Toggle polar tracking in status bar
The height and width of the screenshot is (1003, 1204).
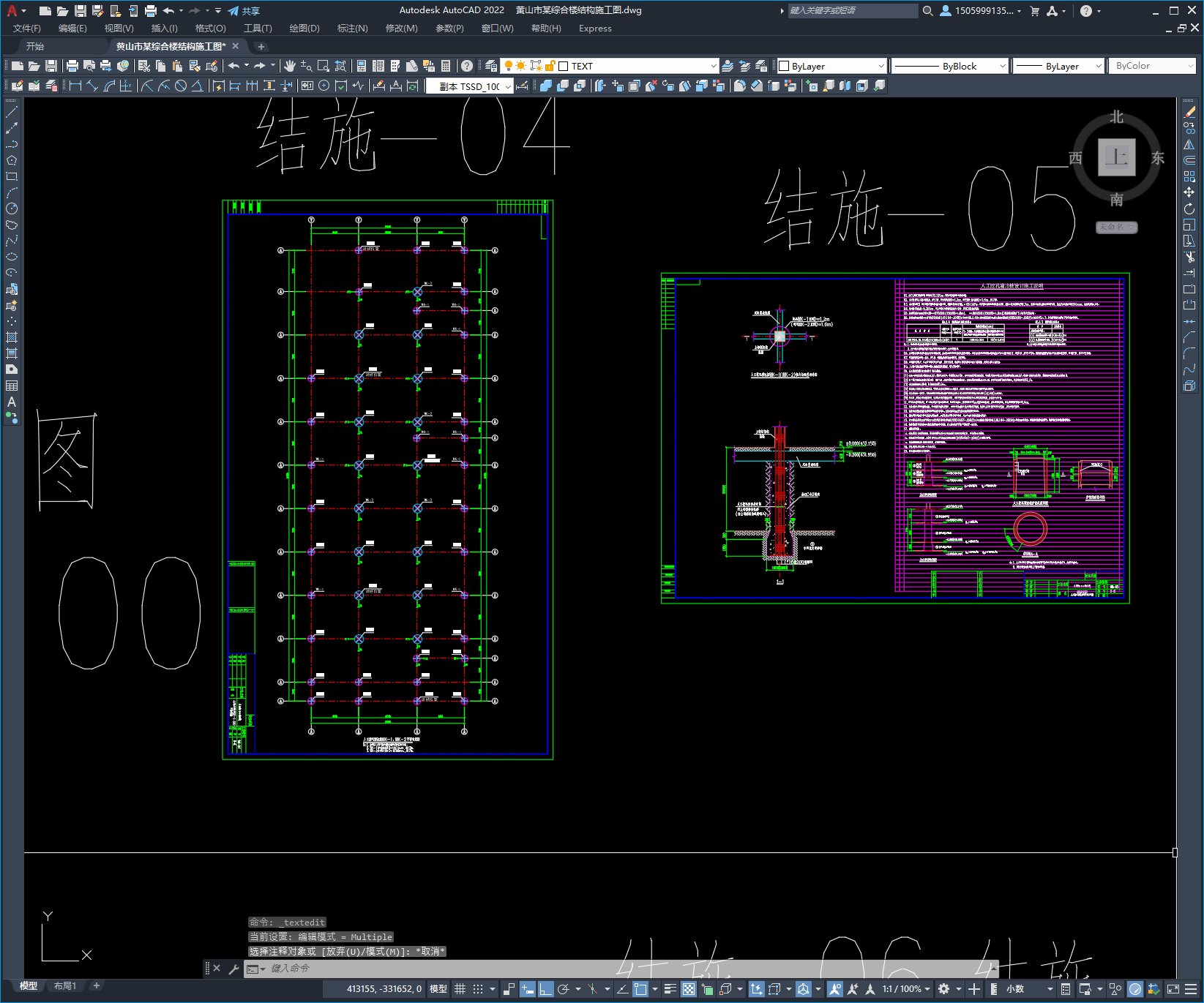click(564, 989)
